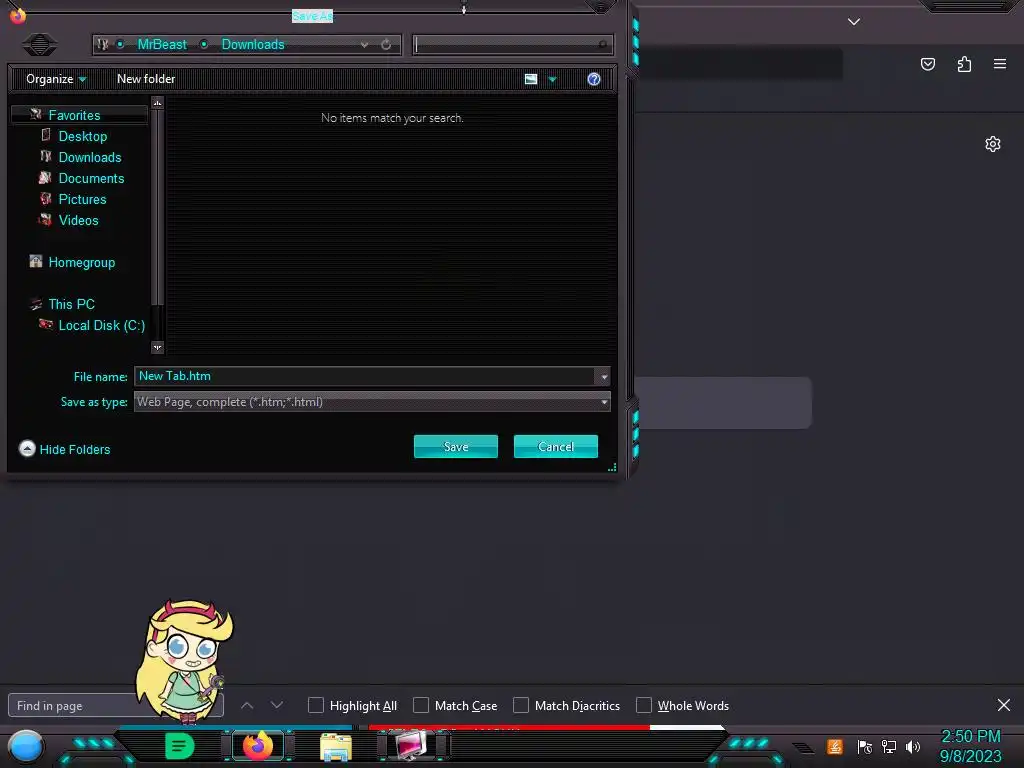The width and height of the screenshot is (1024, 768).
Task: Click the Java tray icon
Action: point(835,746)
